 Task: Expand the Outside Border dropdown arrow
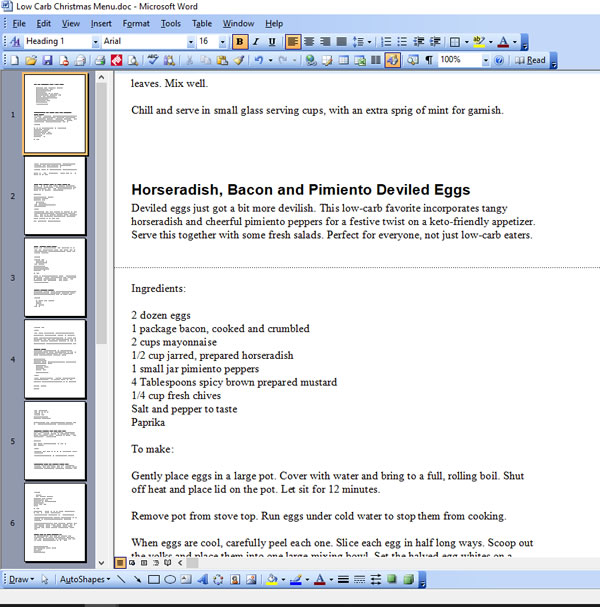point(467,42)
